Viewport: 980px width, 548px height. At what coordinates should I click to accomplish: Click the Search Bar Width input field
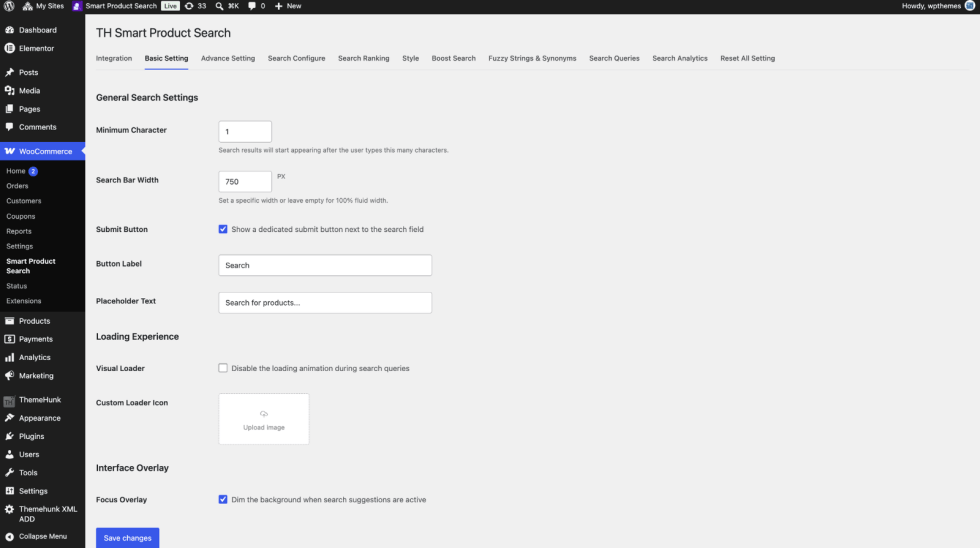(x=245, y=182)
